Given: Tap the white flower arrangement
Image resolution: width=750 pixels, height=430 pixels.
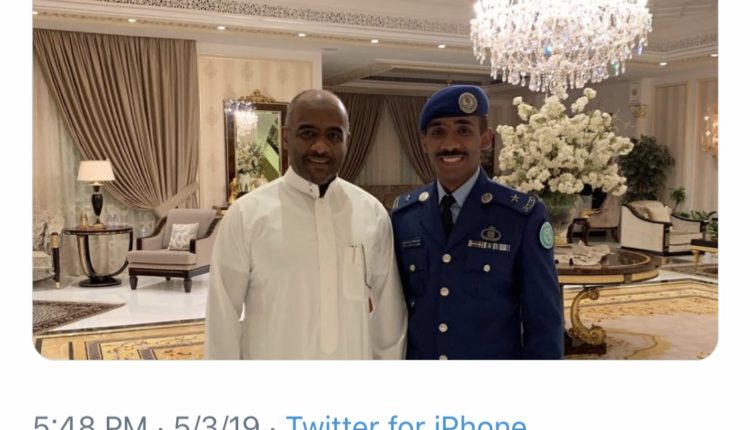Looking at the screenshot, I should 563,143.
